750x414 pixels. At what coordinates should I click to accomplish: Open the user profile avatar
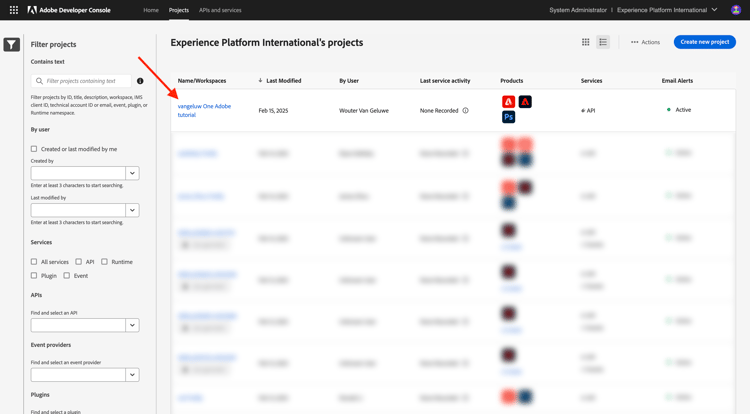(736, 10)
